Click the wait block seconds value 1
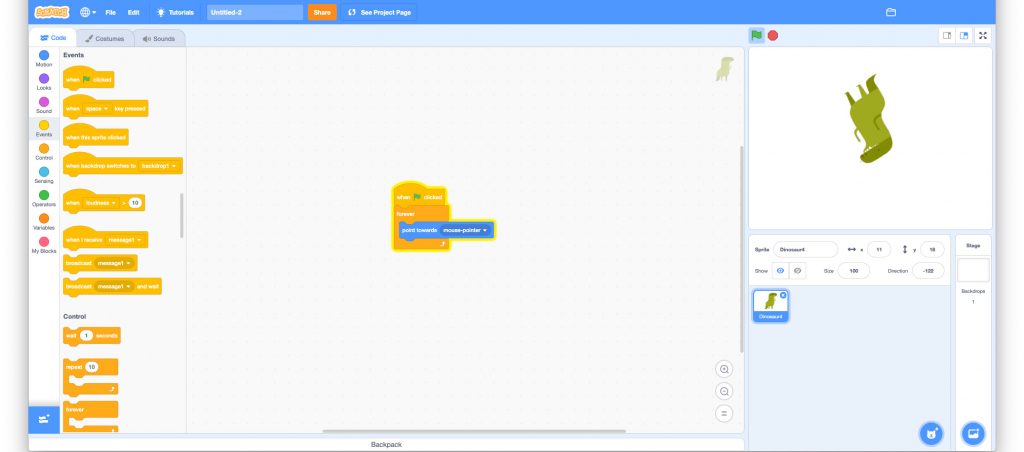 click(86, 336)
